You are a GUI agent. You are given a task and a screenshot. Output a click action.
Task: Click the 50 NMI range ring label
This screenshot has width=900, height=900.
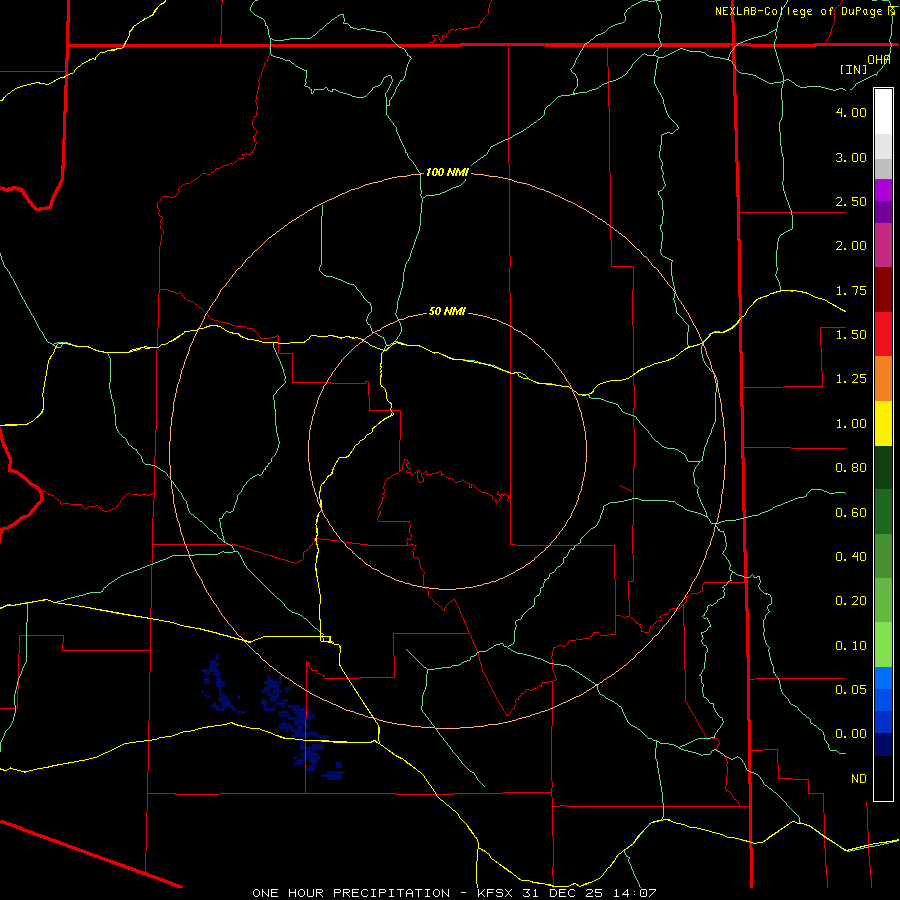coord(447,311)
